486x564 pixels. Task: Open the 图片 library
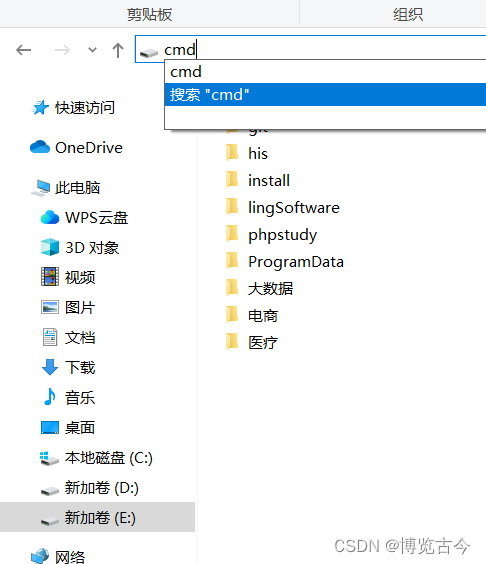tap(80, 308)
